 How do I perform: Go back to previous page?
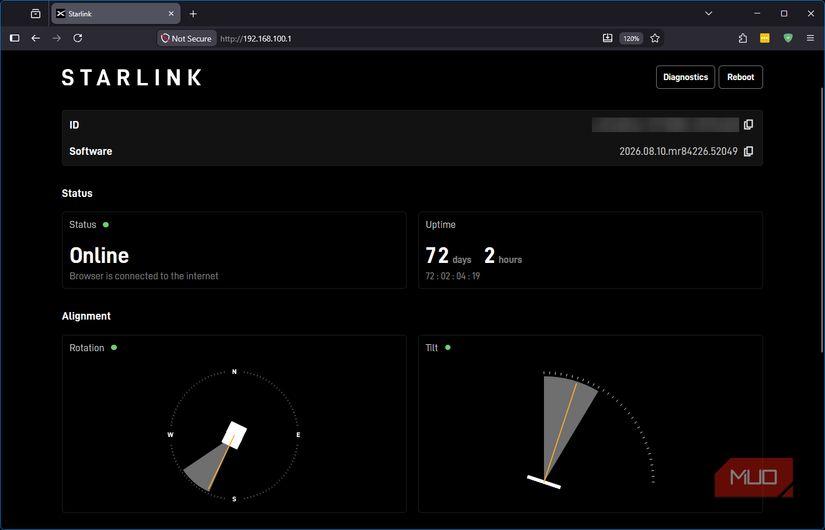tap(36, 38)
